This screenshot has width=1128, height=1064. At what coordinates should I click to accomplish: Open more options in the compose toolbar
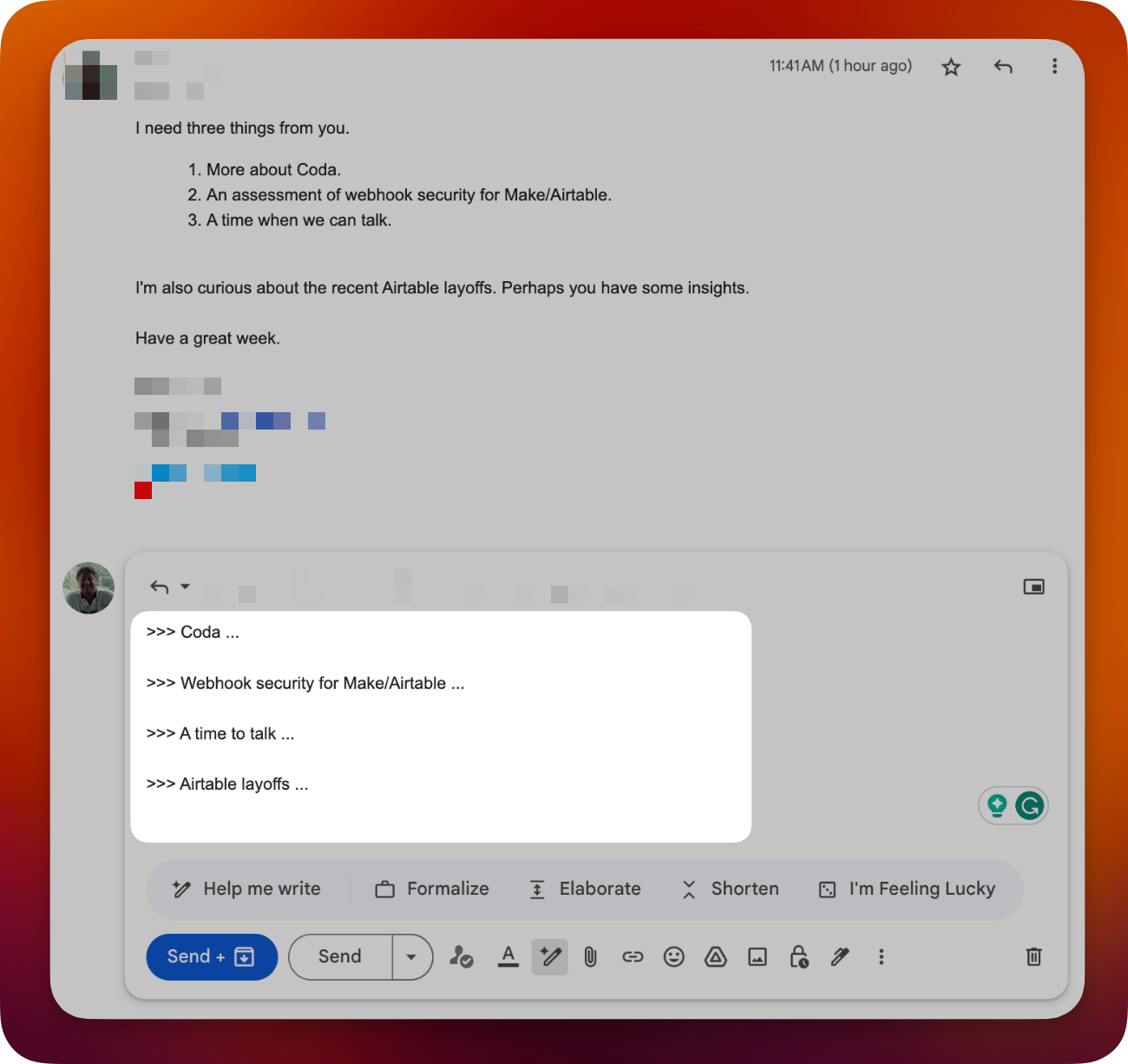point(881,956)
